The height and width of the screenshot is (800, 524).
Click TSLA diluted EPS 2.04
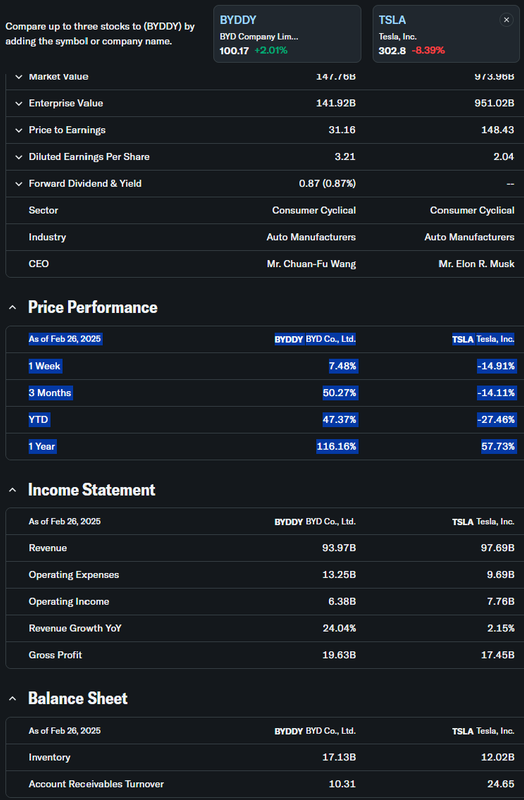[x=504, y=157]
